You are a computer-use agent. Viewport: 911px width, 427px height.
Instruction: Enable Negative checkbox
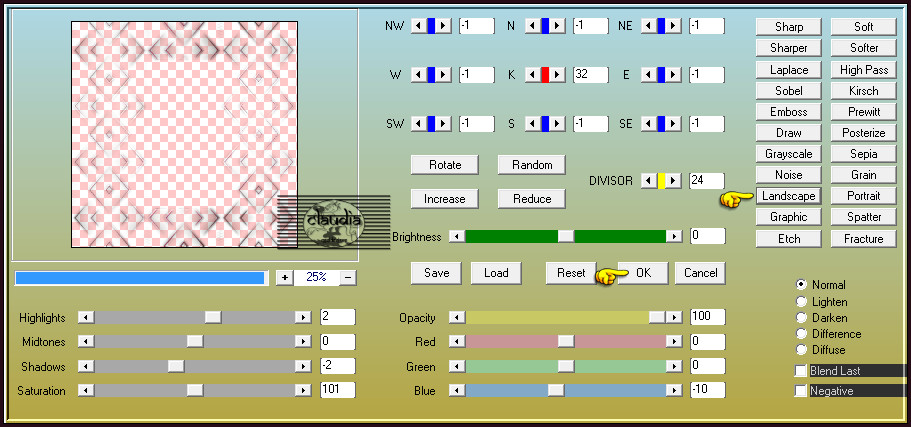pos(801,391)
